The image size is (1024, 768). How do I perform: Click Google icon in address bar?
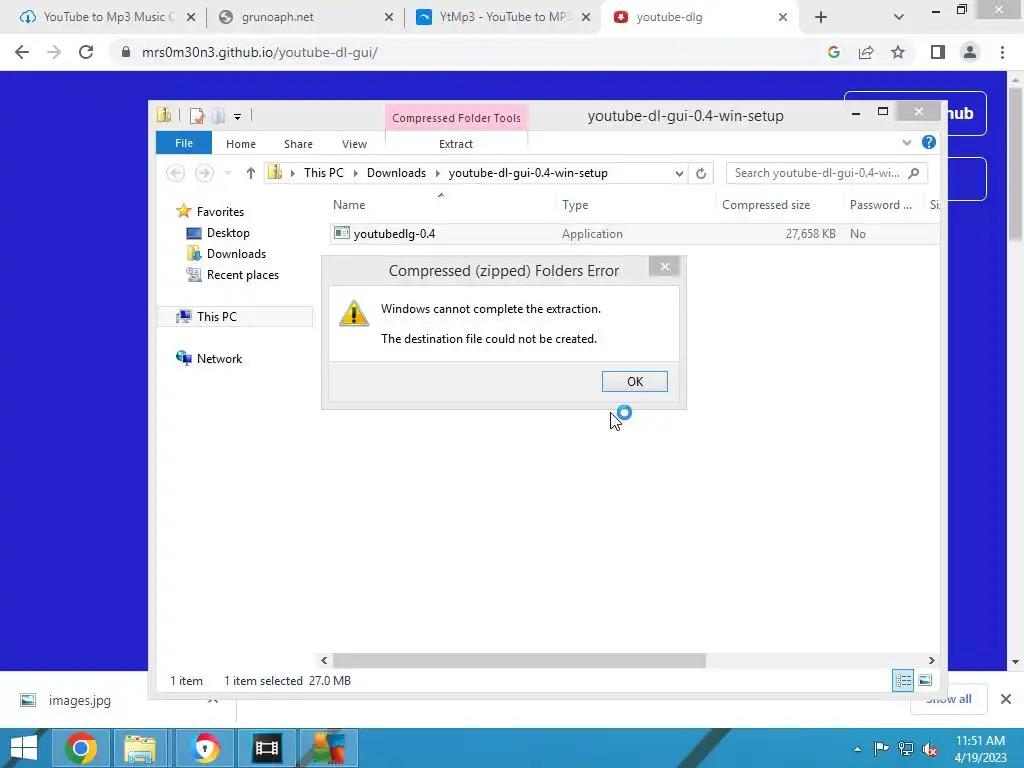pos(833,52)
